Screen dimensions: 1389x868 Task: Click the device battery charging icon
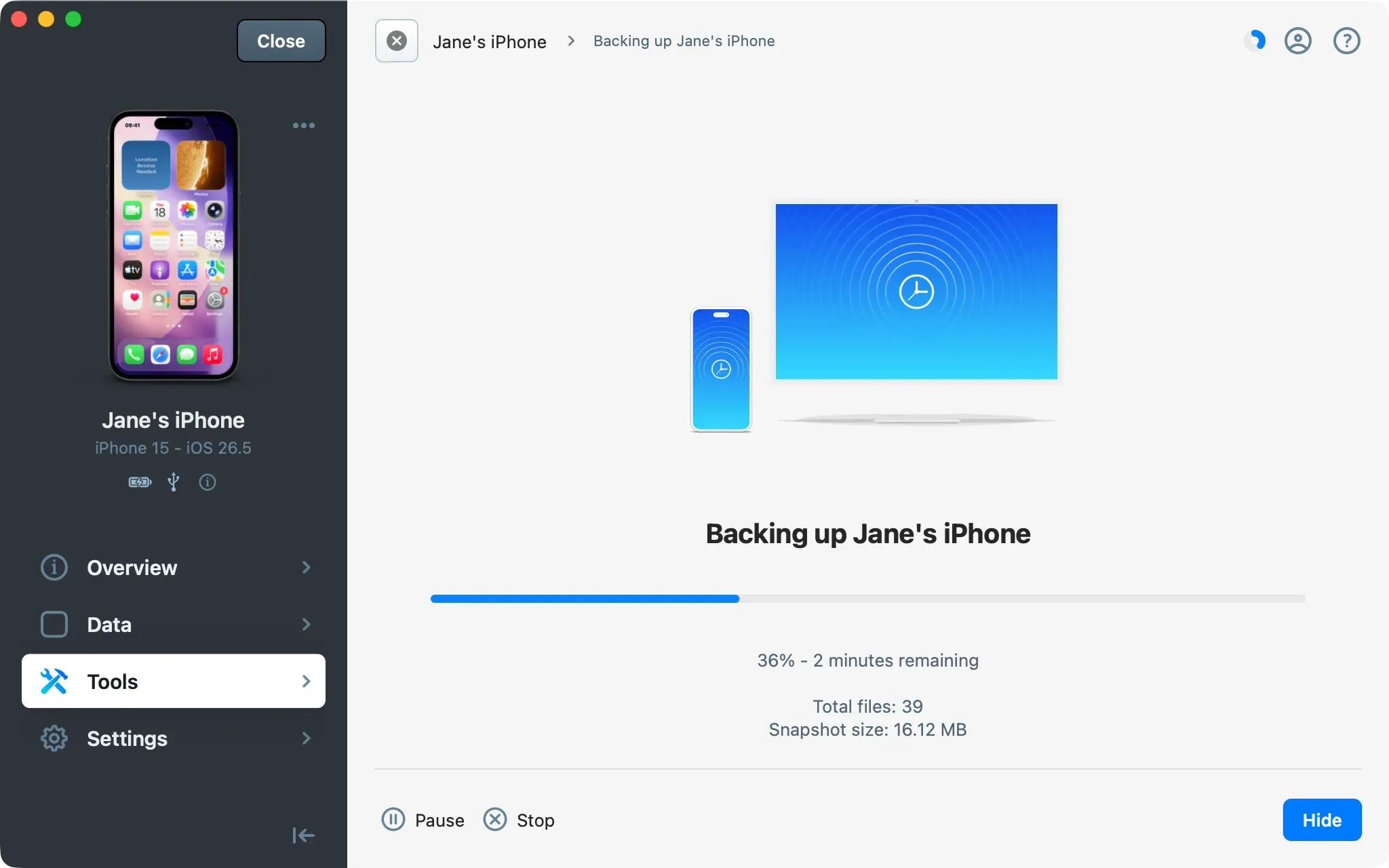click(x=140, y=482)
